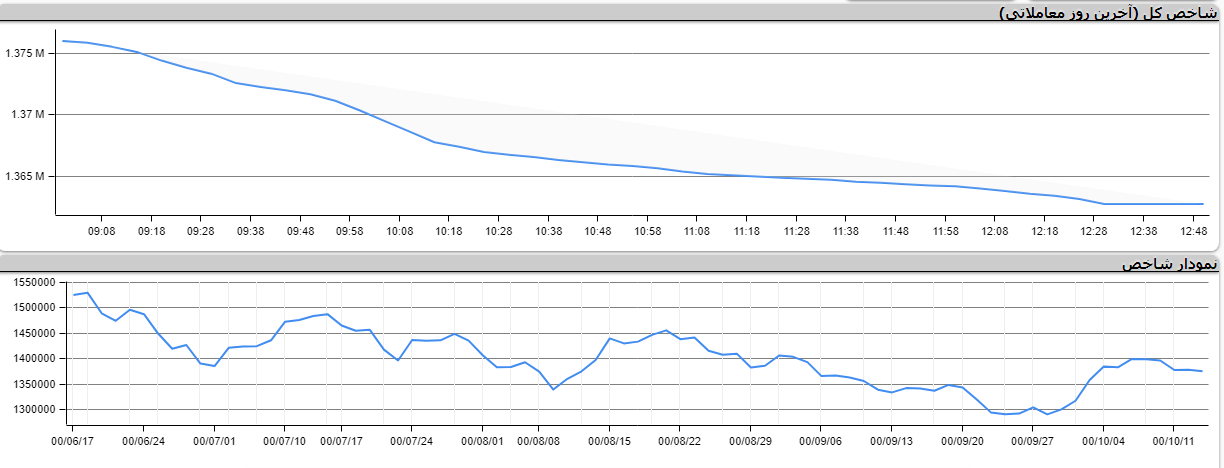Click the 1.375 M y-axis label
Screen dimensions: 1224x468
(x=25, y=53)
